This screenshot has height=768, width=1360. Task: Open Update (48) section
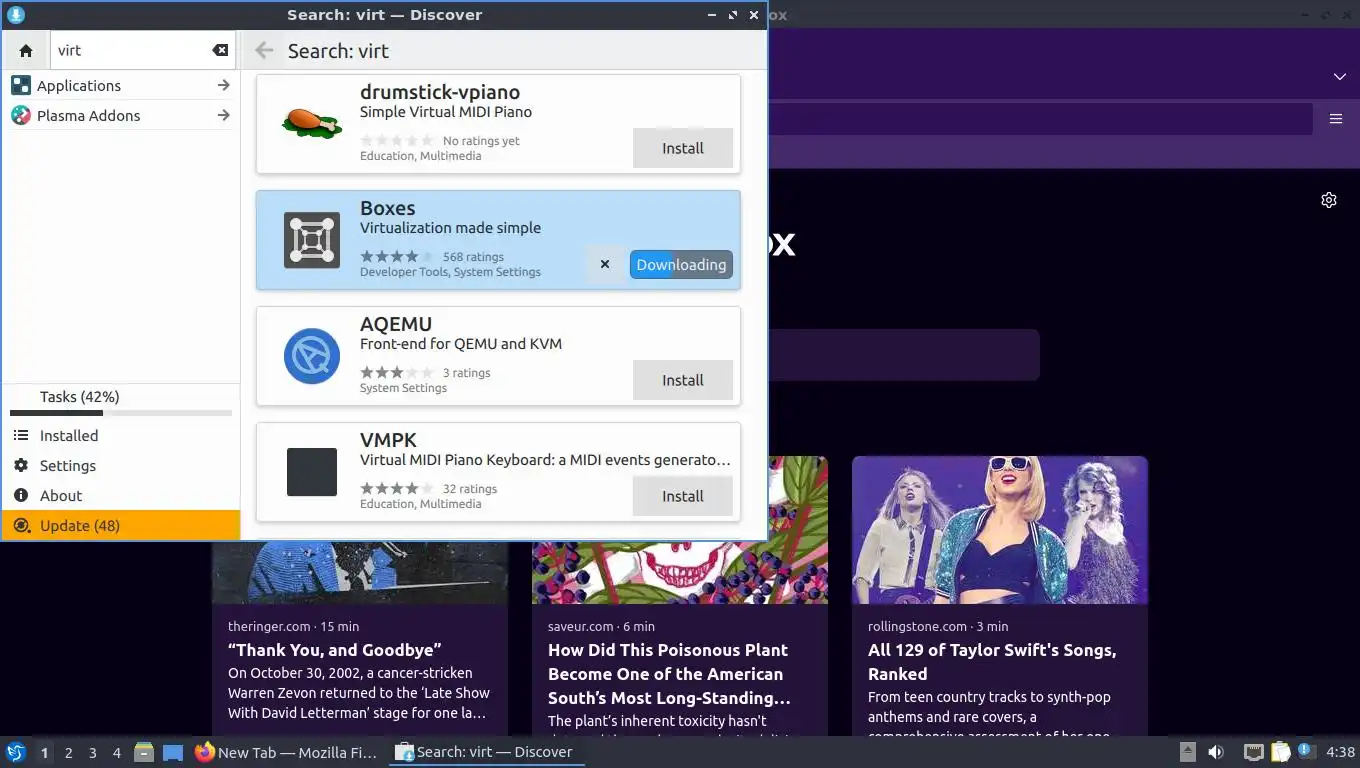coord(121,526)
